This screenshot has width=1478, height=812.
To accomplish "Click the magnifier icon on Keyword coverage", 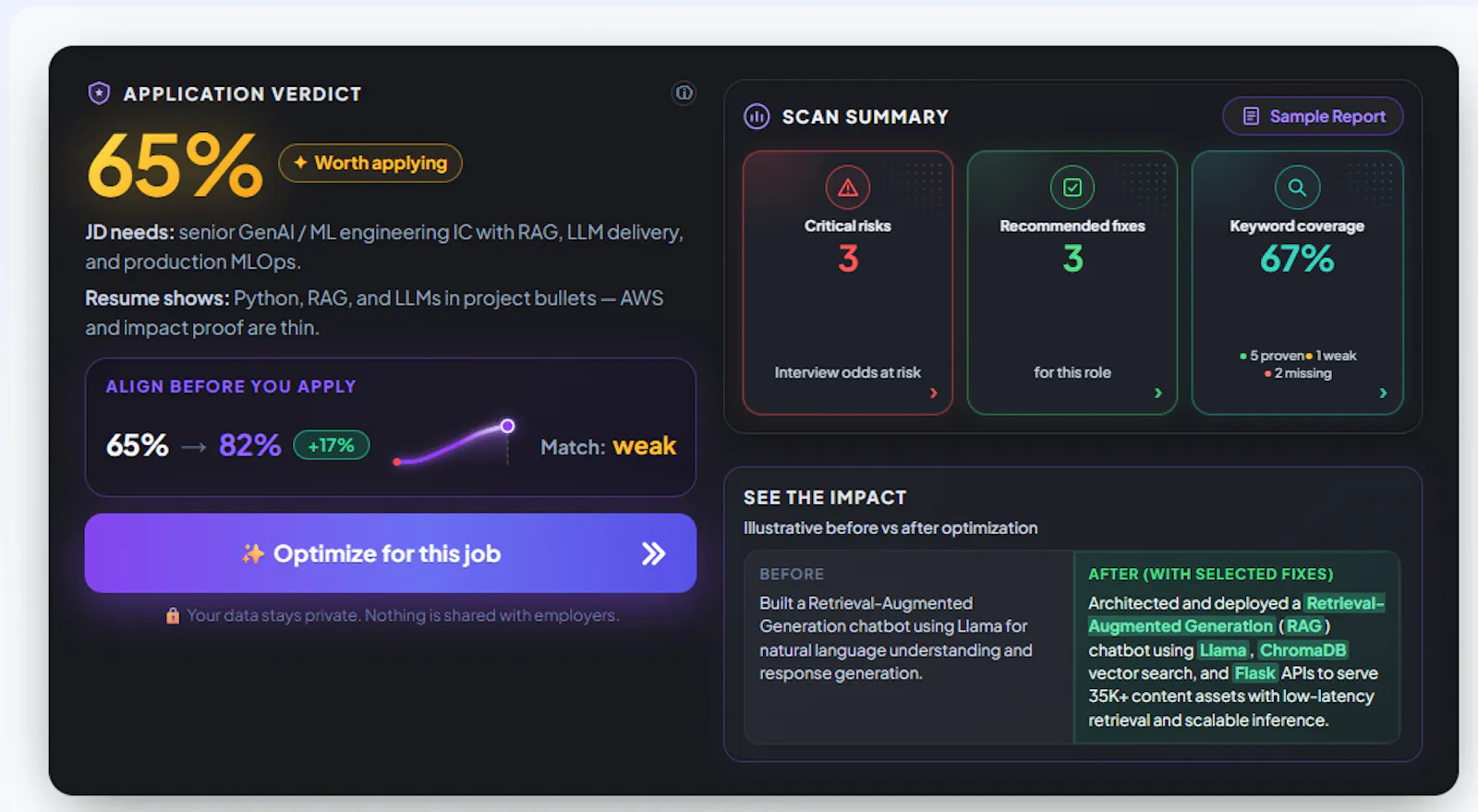I will tap(1297, 188).
